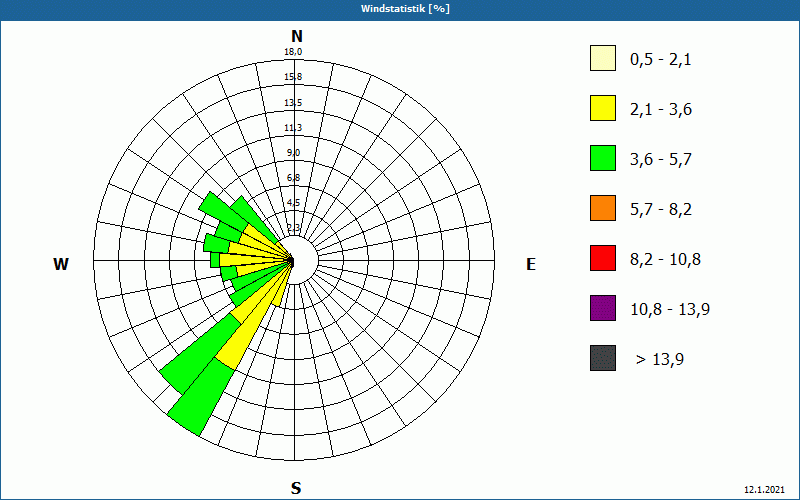Click the 'Windstatistik [%]' title
The height and width of the screenshot is (500, 800).
405,9
